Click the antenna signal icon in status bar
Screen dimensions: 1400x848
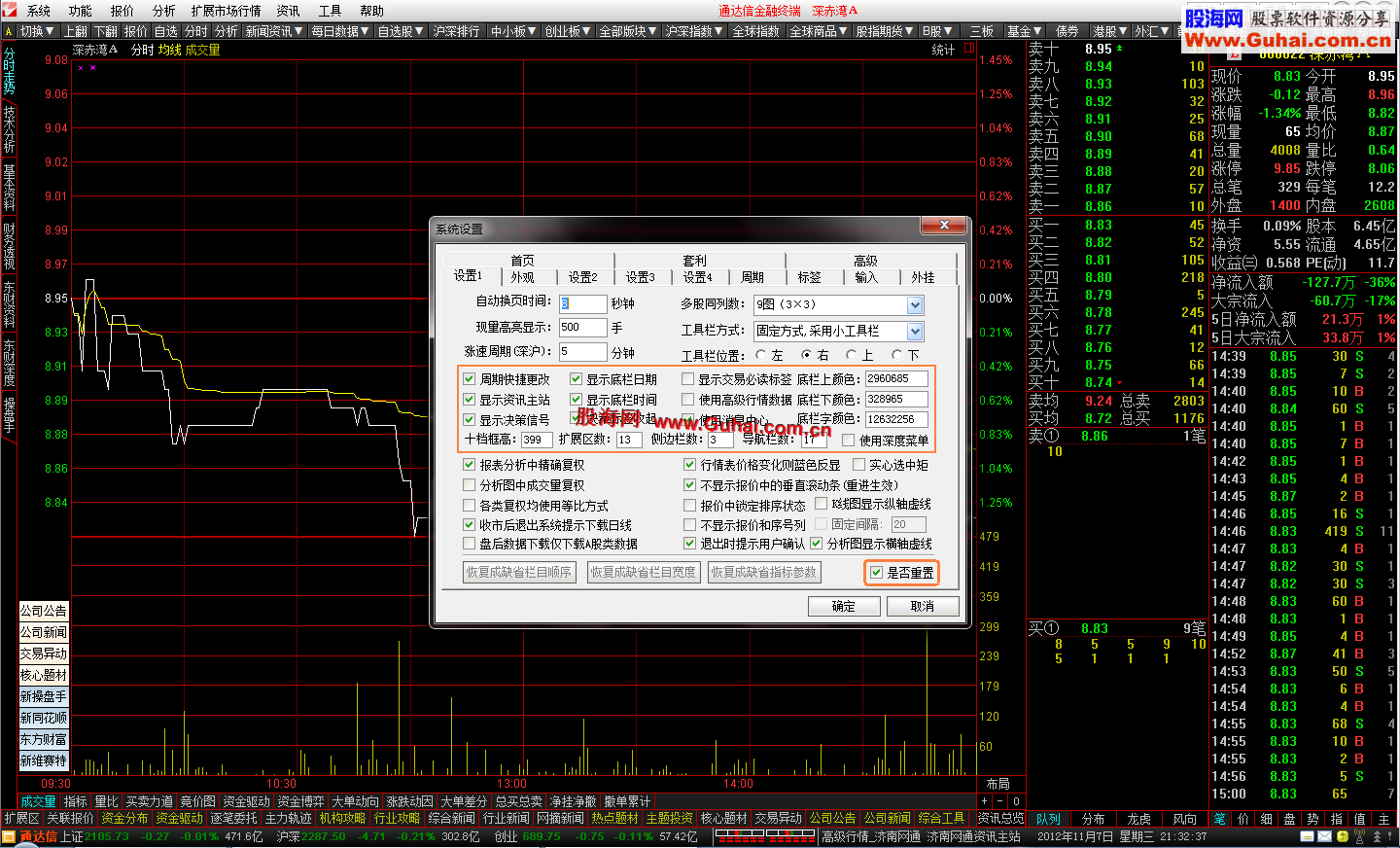tap(1358, 836)
